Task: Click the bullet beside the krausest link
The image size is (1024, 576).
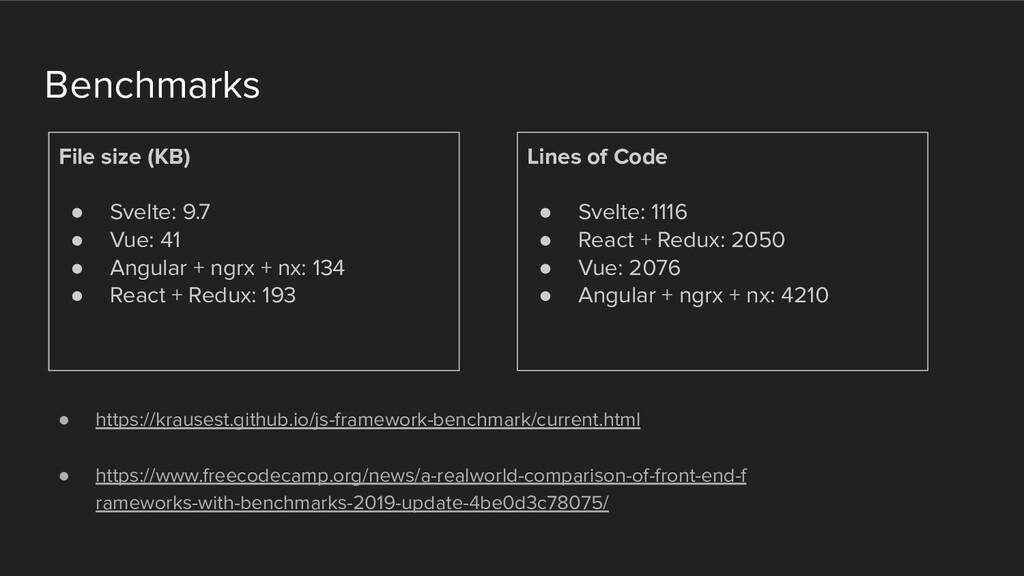Action: (x=64, y=420)
